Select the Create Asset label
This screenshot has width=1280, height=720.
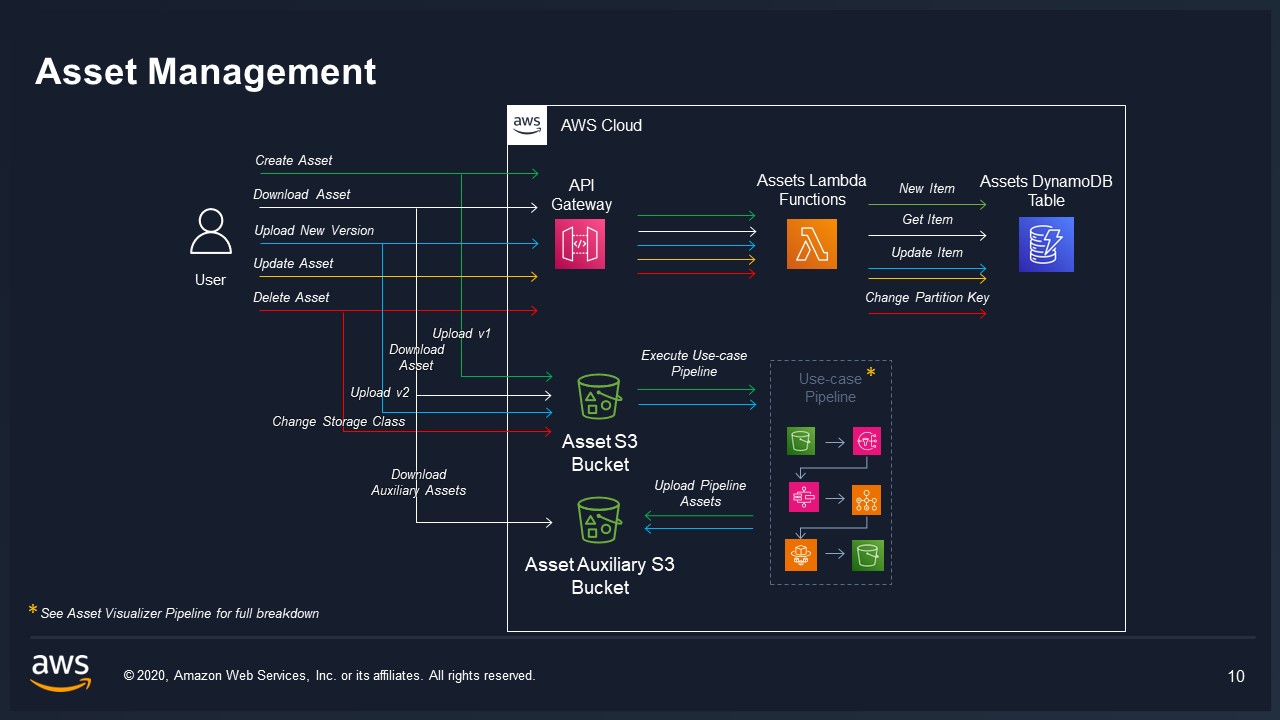(293, 160)
